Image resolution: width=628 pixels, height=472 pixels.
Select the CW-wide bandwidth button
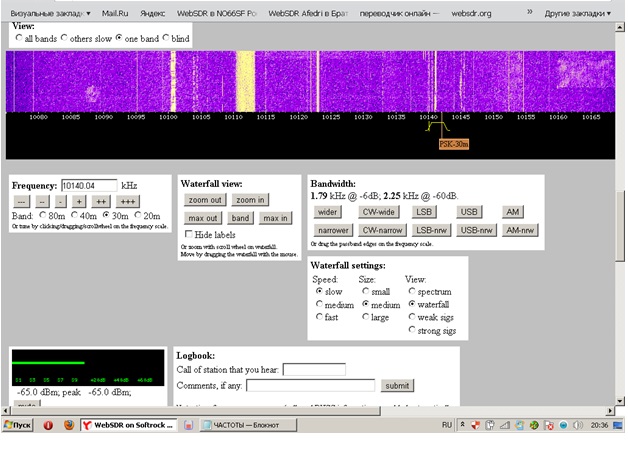tap(380, 212)
